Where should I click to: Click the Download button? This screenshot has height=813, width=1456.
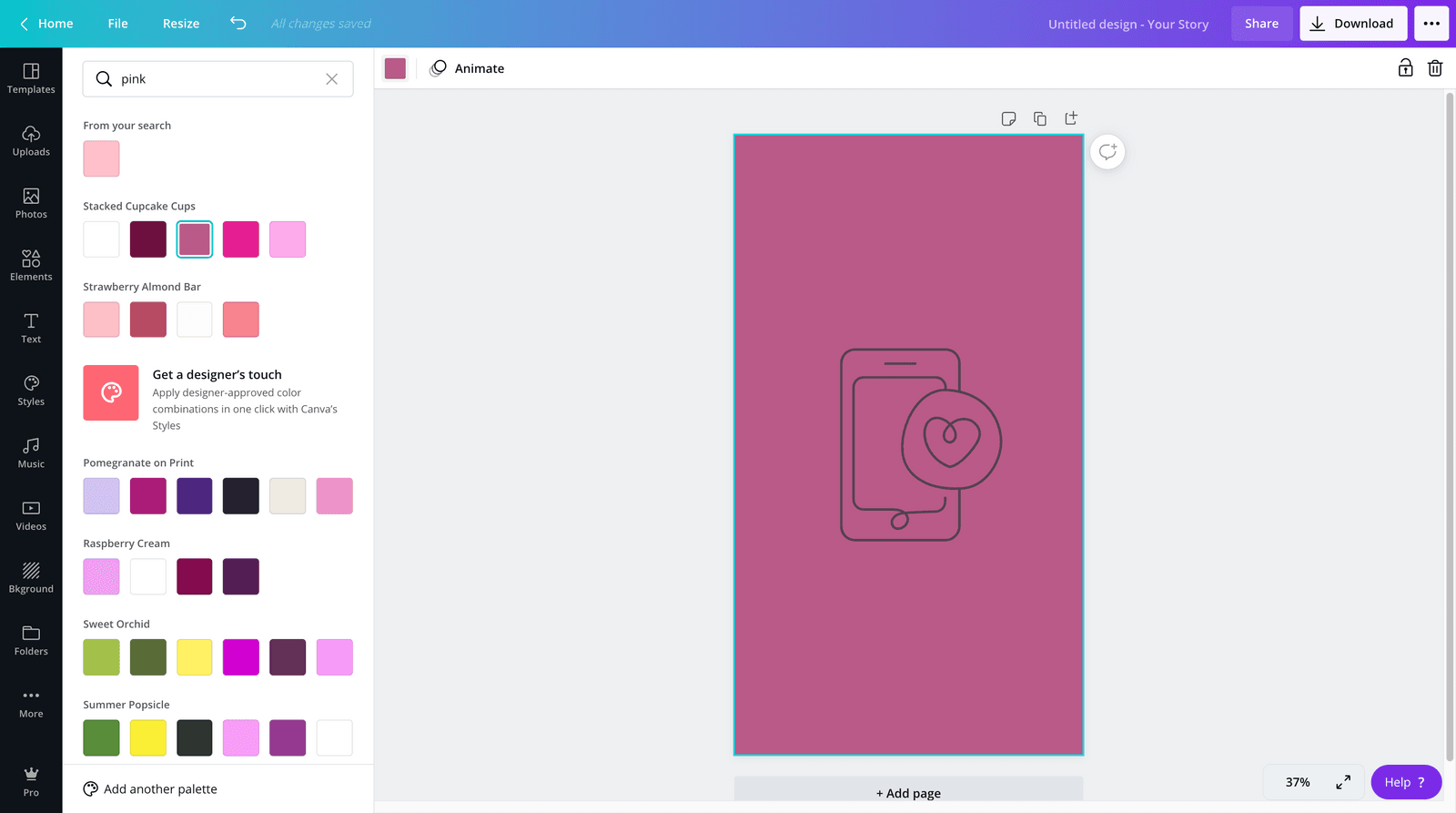pos(1352,24)
